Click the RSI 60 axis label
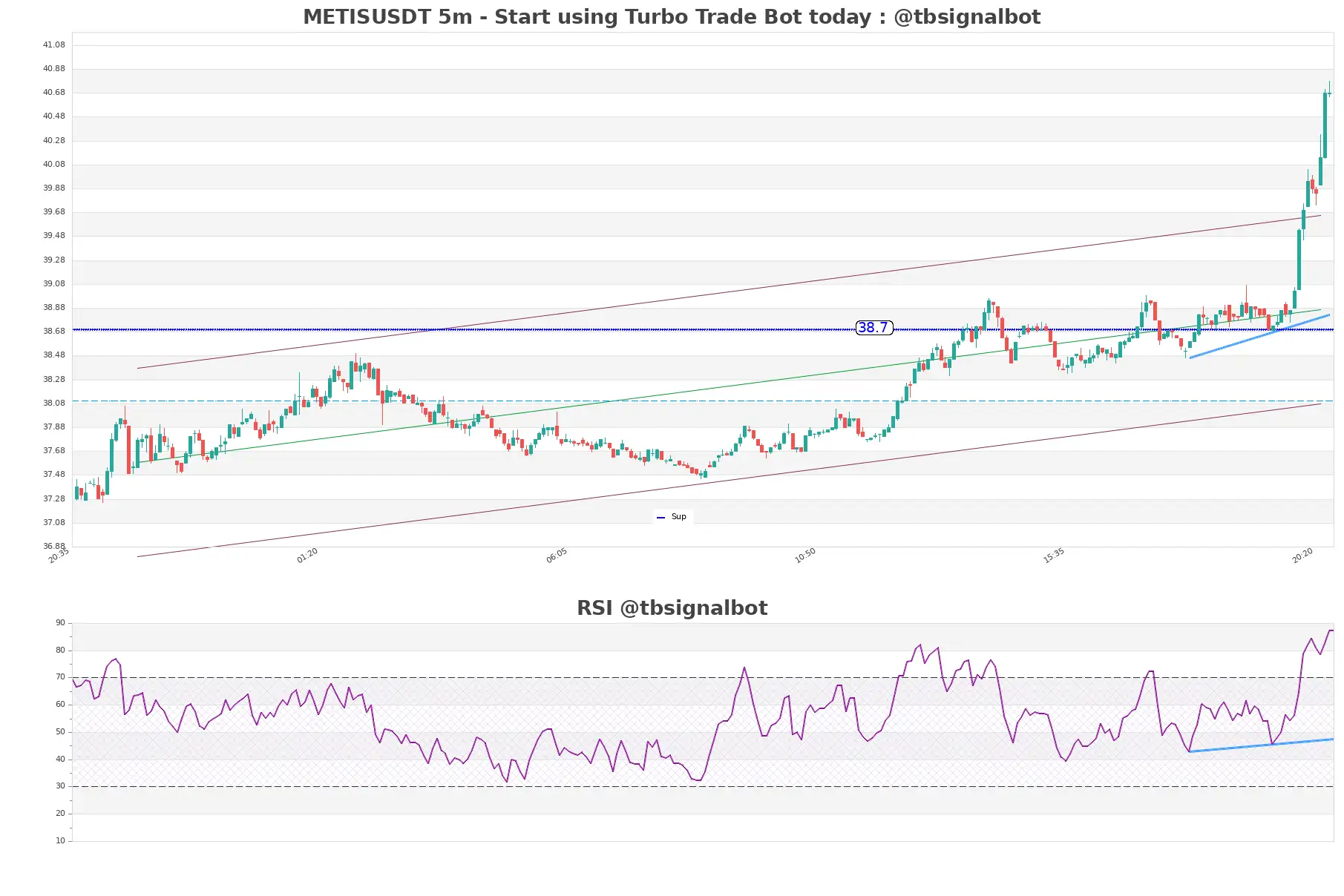The width and height of the screenshot is (1344, 896). click(60, 705)
